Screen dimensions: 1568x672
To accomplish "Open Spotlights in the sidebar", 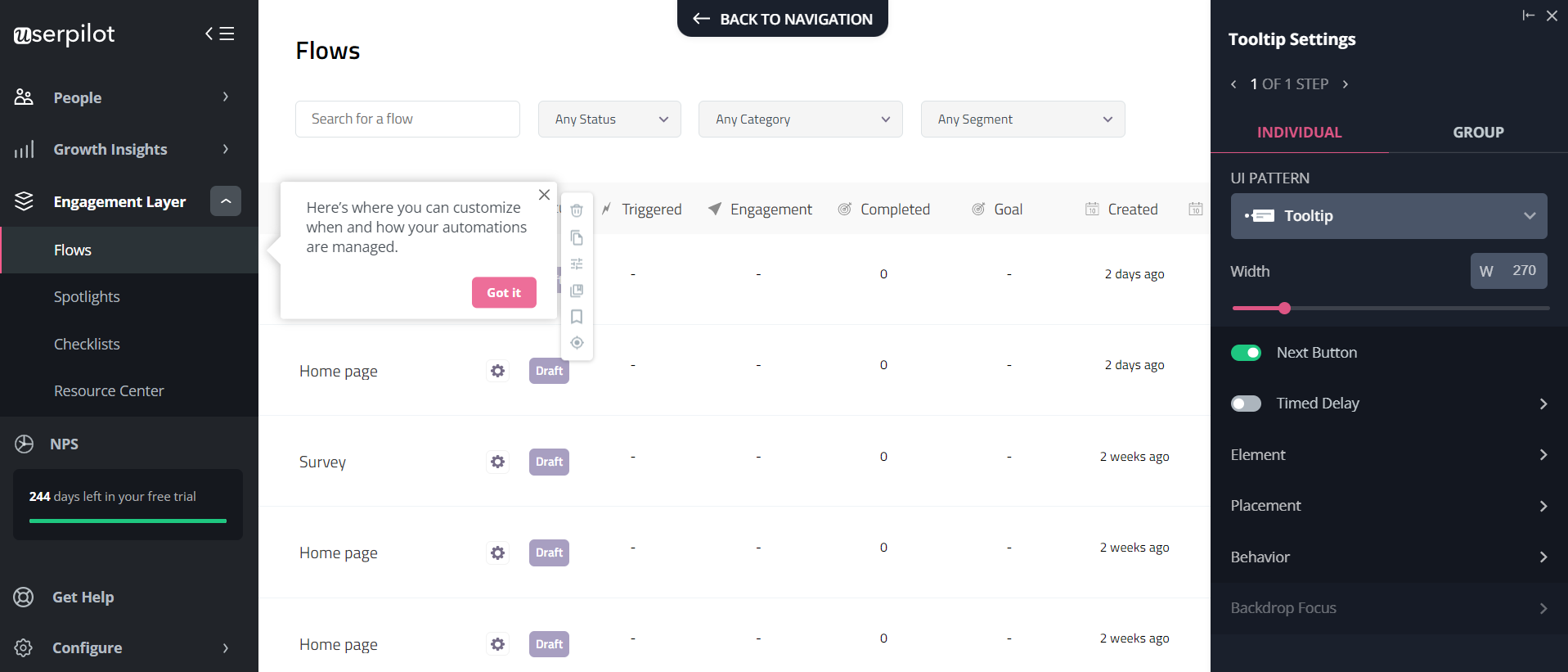I will [87, 296].
